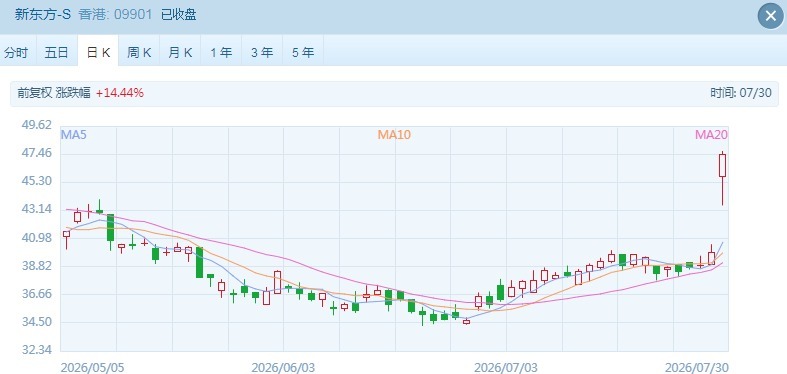Click the MA10 legend label
The image size is (787, 374).
(394, 135)
